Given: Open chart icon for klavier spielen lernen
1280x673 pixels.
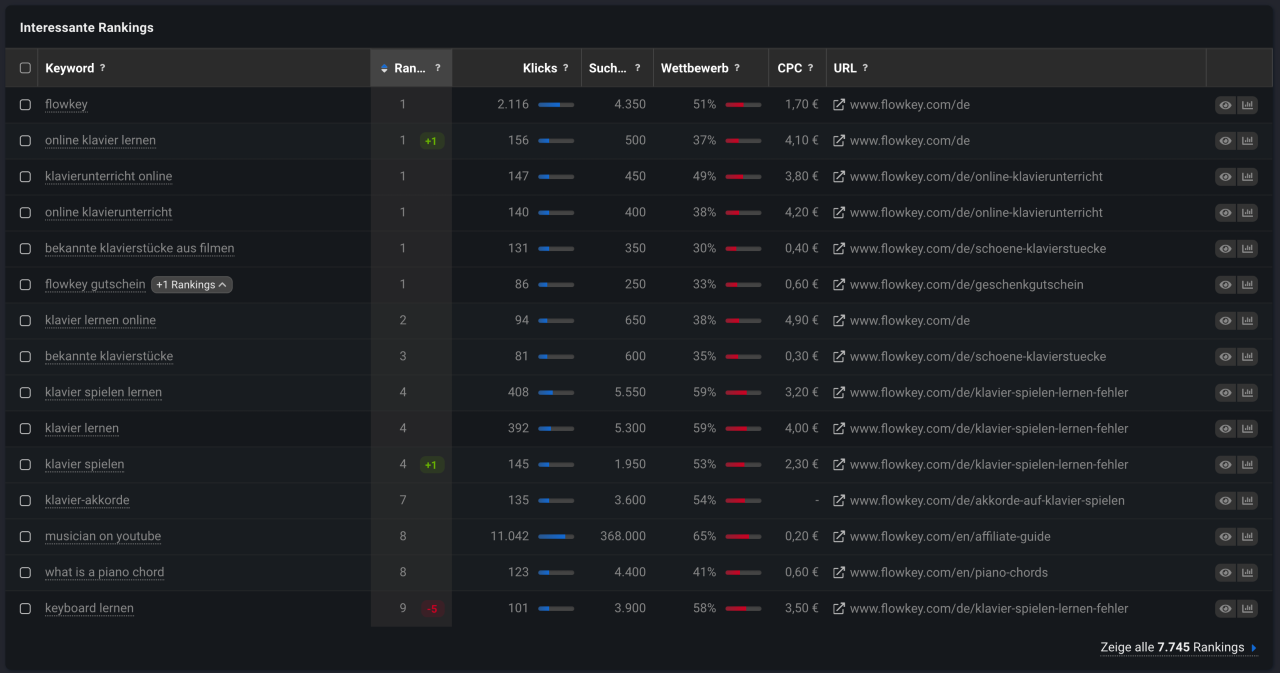Looking at the screenshot, I should pos(1247,393).
